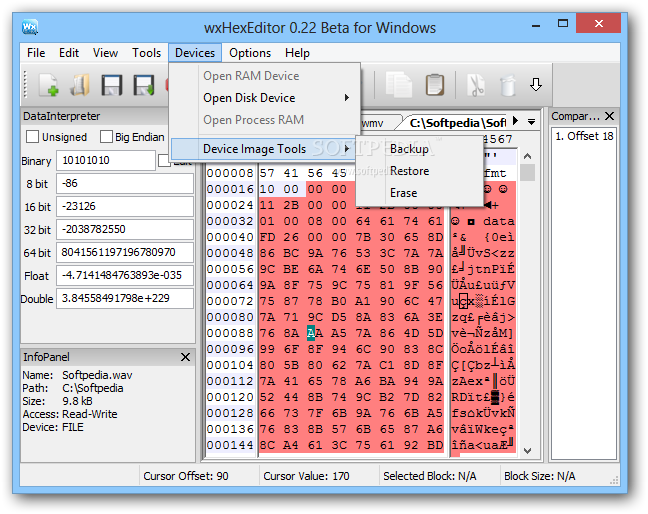Click the Double value field
This screenshot has width=648, height=514.
tap(125, 298)
